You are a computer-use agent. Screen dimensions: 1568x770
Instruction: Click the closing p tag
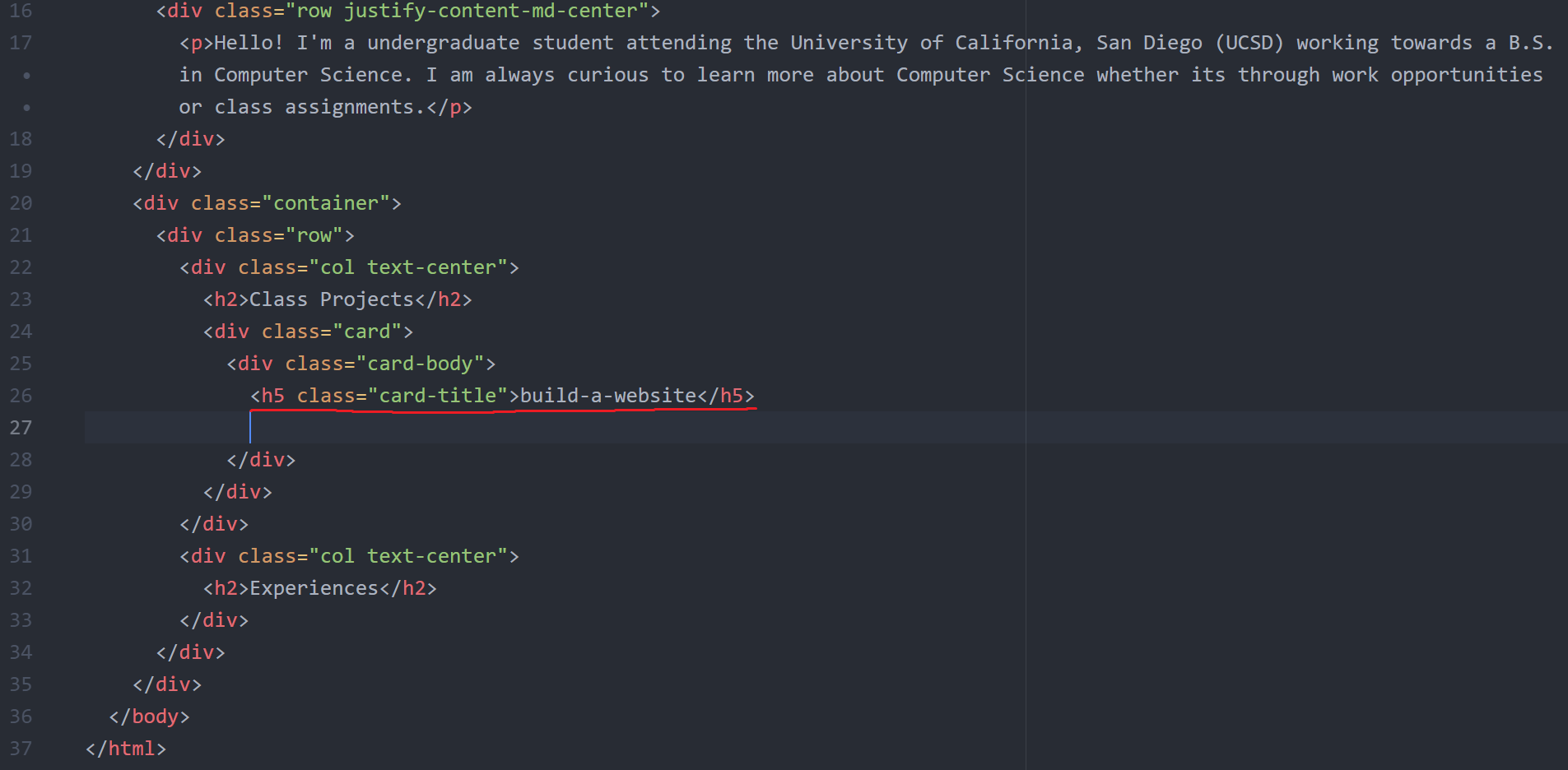(449, 107)
